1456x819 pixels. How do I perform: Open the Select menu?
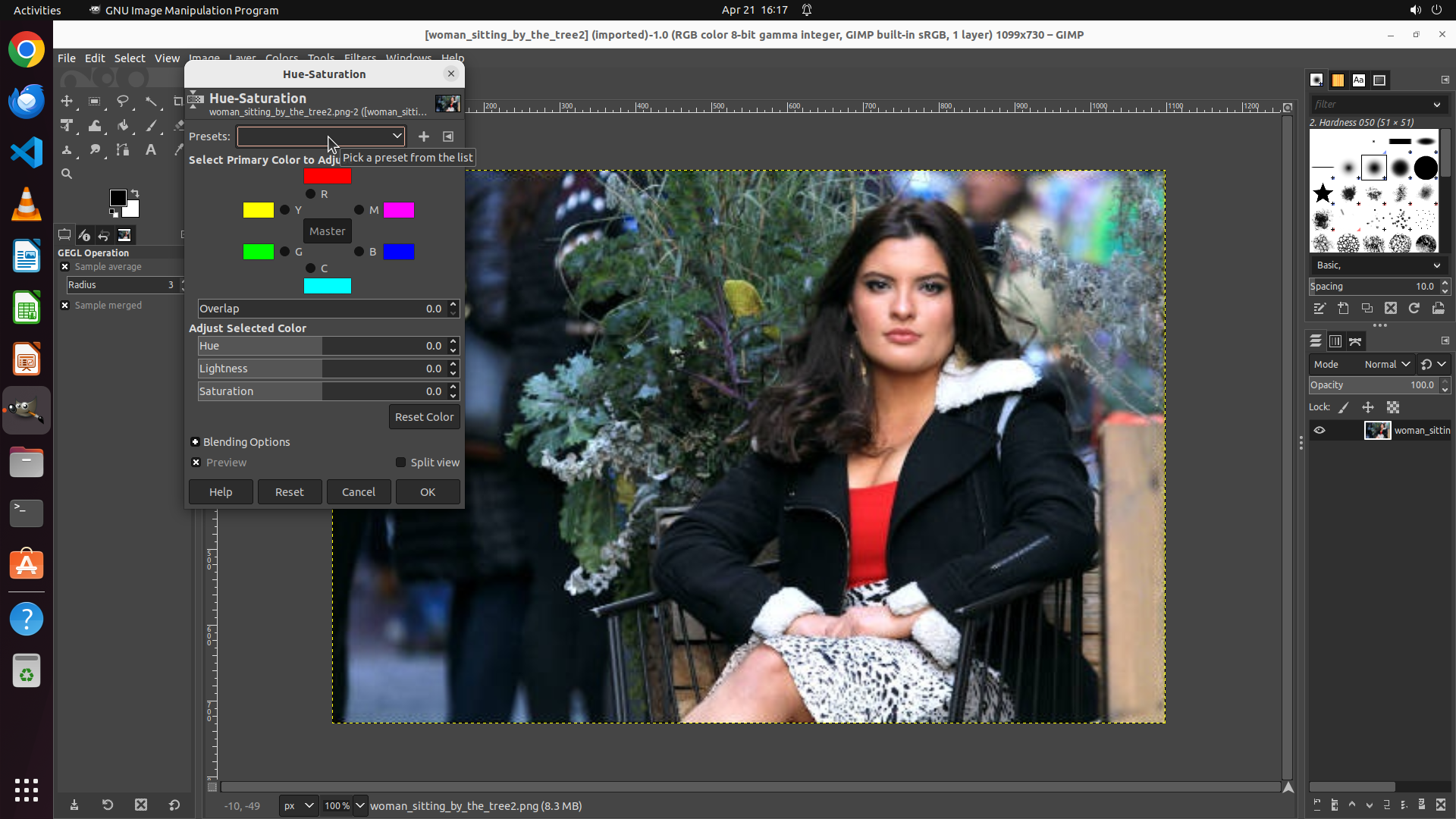(x=129, y=58)
